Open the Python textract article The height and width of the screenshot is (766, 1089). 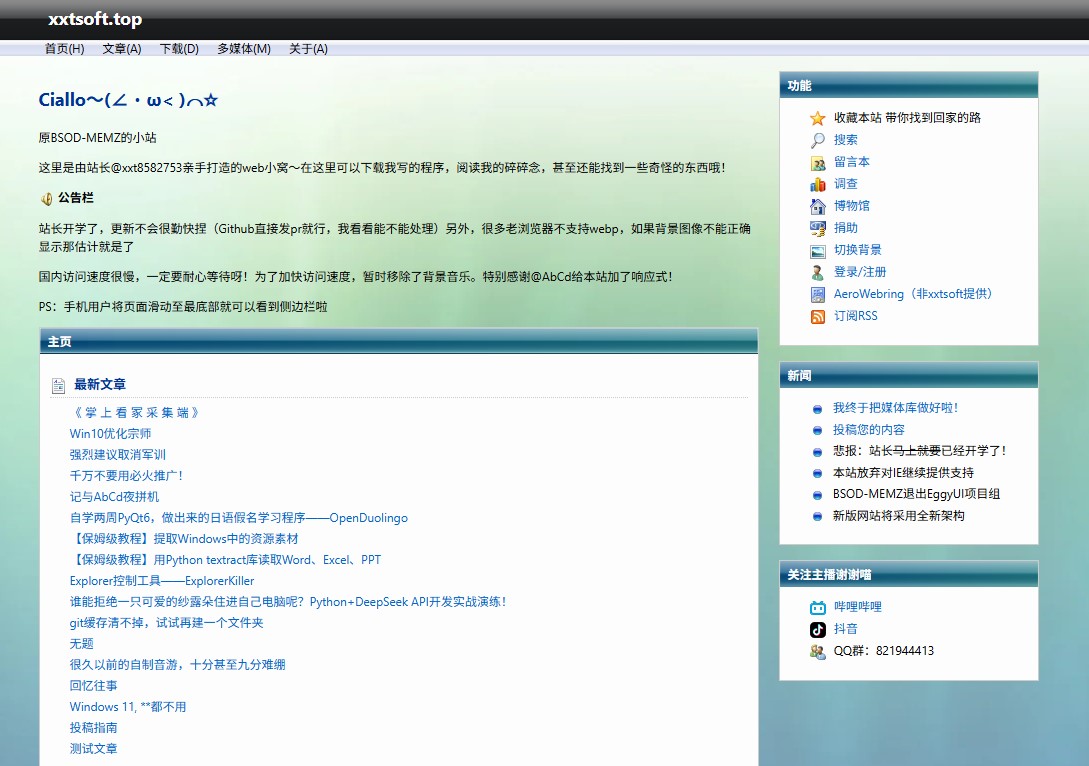click(x=226, y=560)
